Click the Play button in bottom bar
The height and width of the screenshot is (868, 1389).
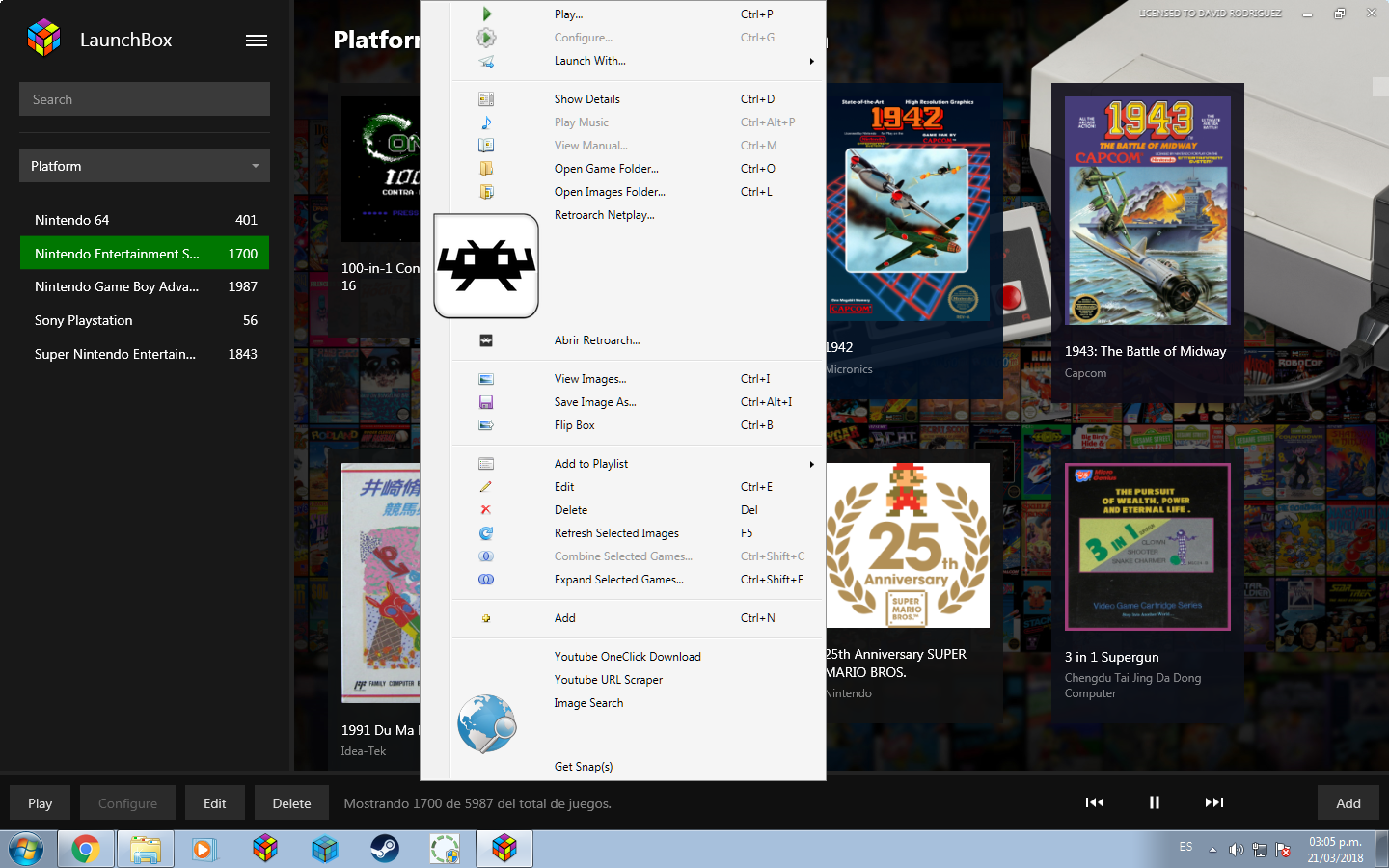(41, 803)
